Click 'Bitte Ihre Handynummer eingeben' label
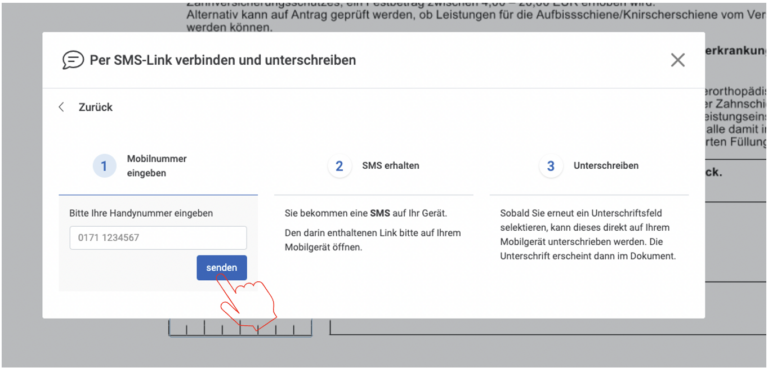 click(x=141, y=213)
